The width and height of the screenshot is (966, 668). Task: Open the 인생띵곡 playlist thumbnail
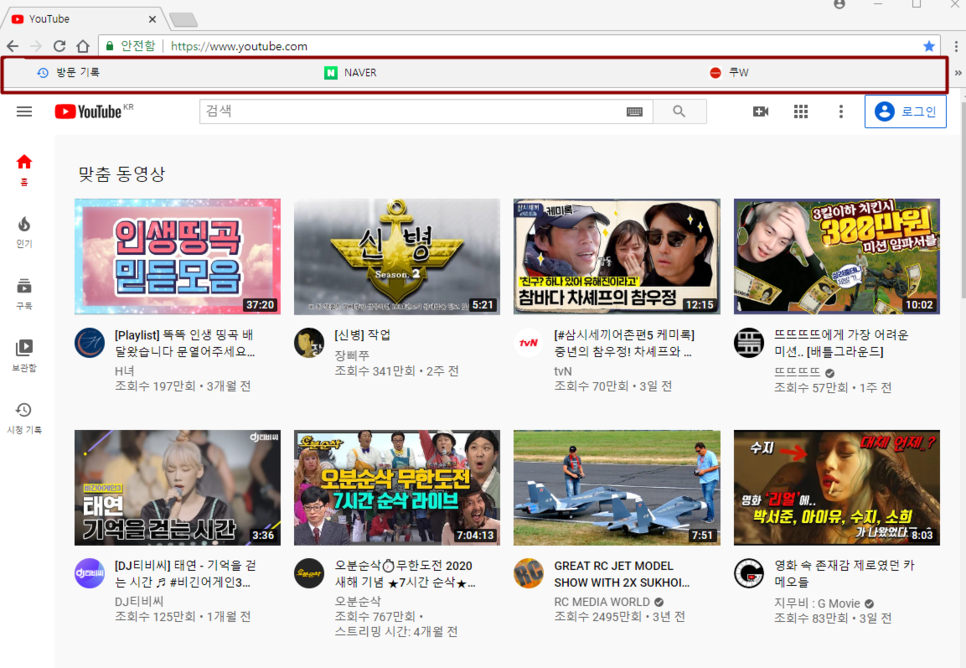(177, 256)
